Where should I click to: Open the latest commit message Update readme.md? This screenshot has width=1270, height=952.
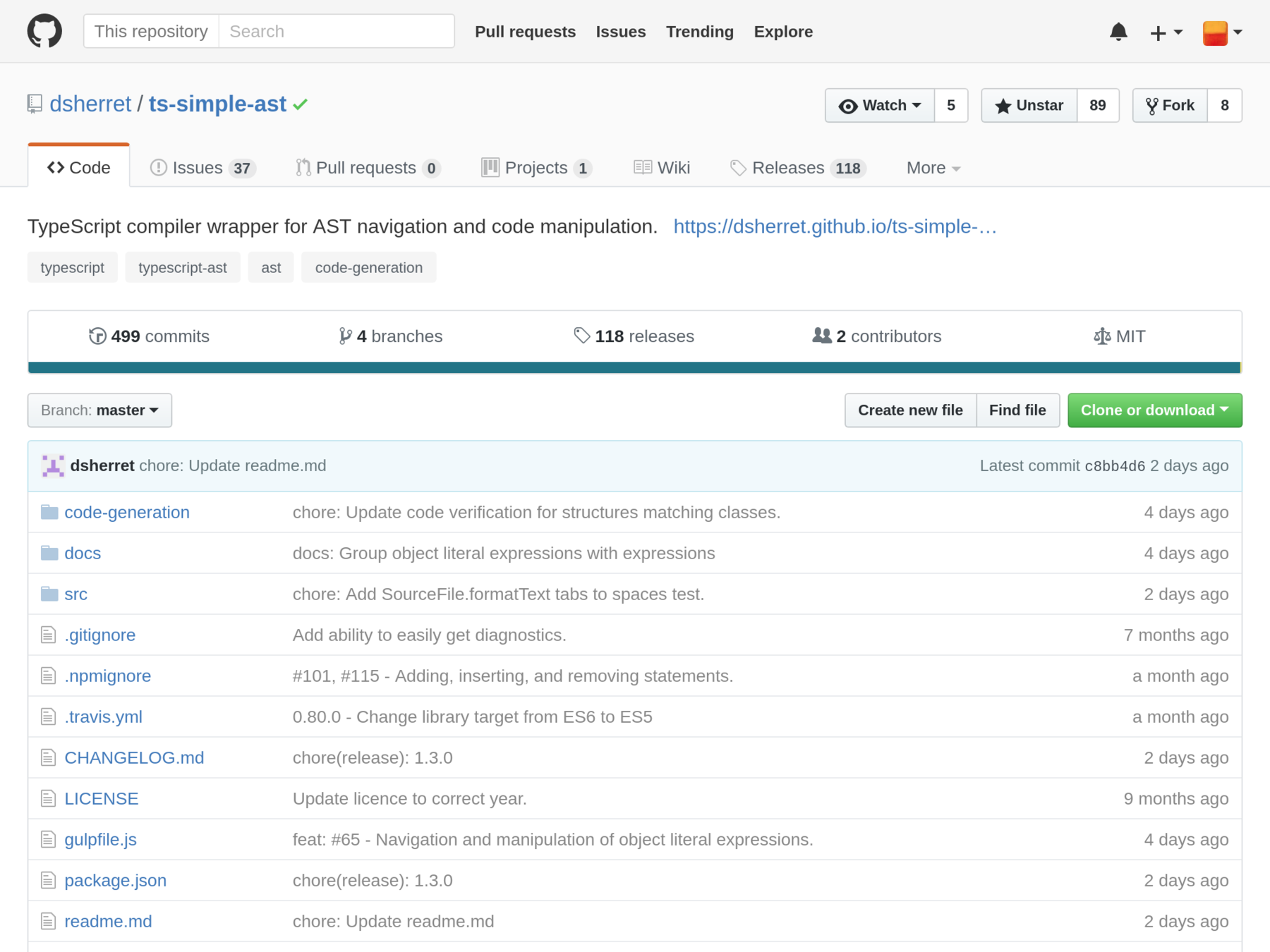click(233, 466)
